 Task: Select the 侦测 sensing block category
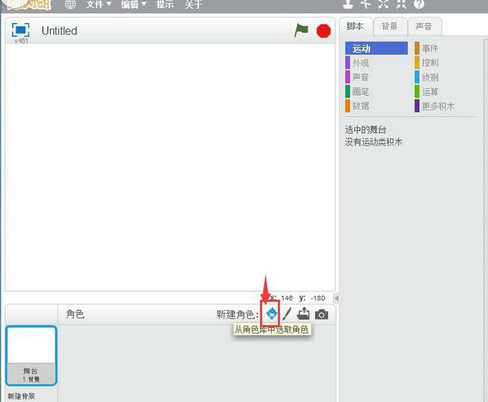pos(427,77)
